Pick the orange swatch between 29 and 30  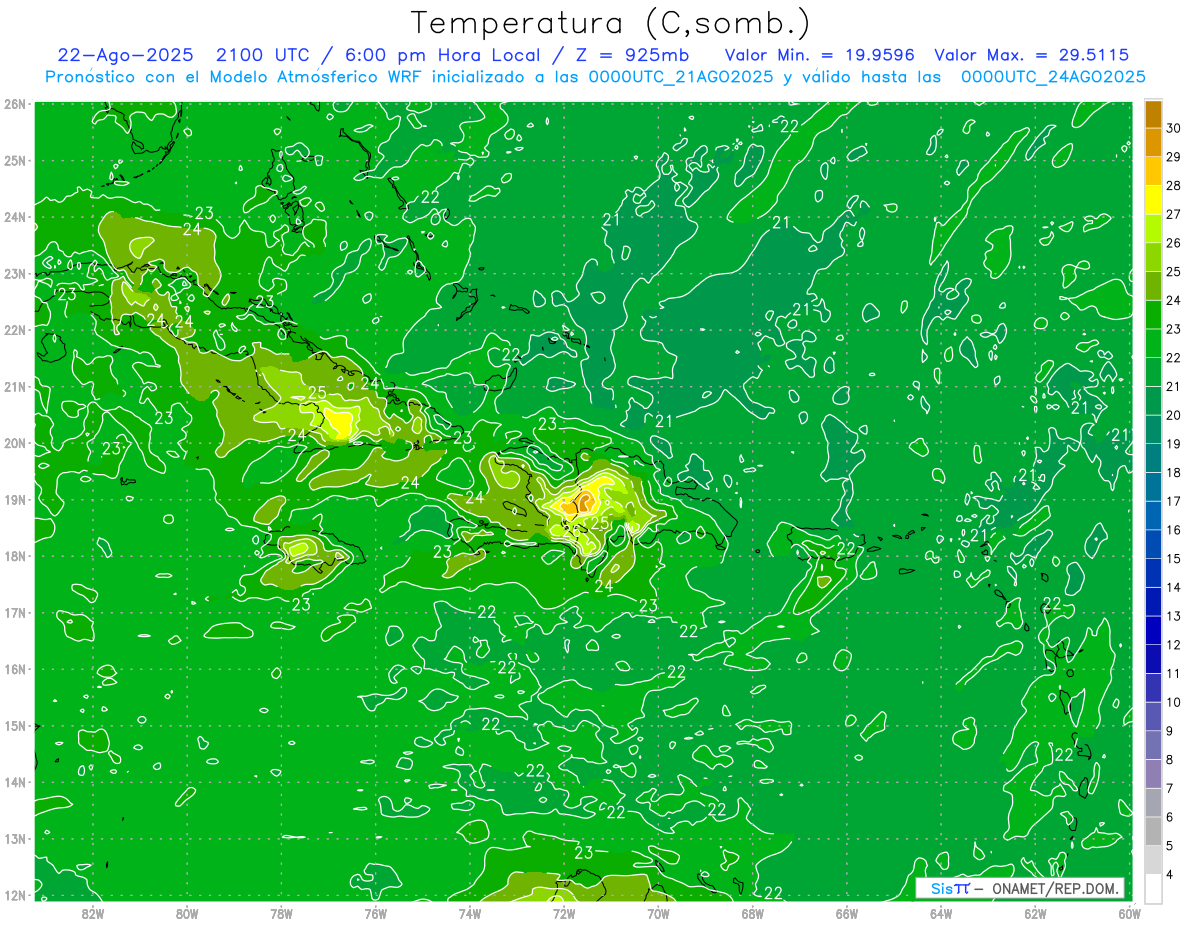pyautogui.click(x=1153, y=142)
